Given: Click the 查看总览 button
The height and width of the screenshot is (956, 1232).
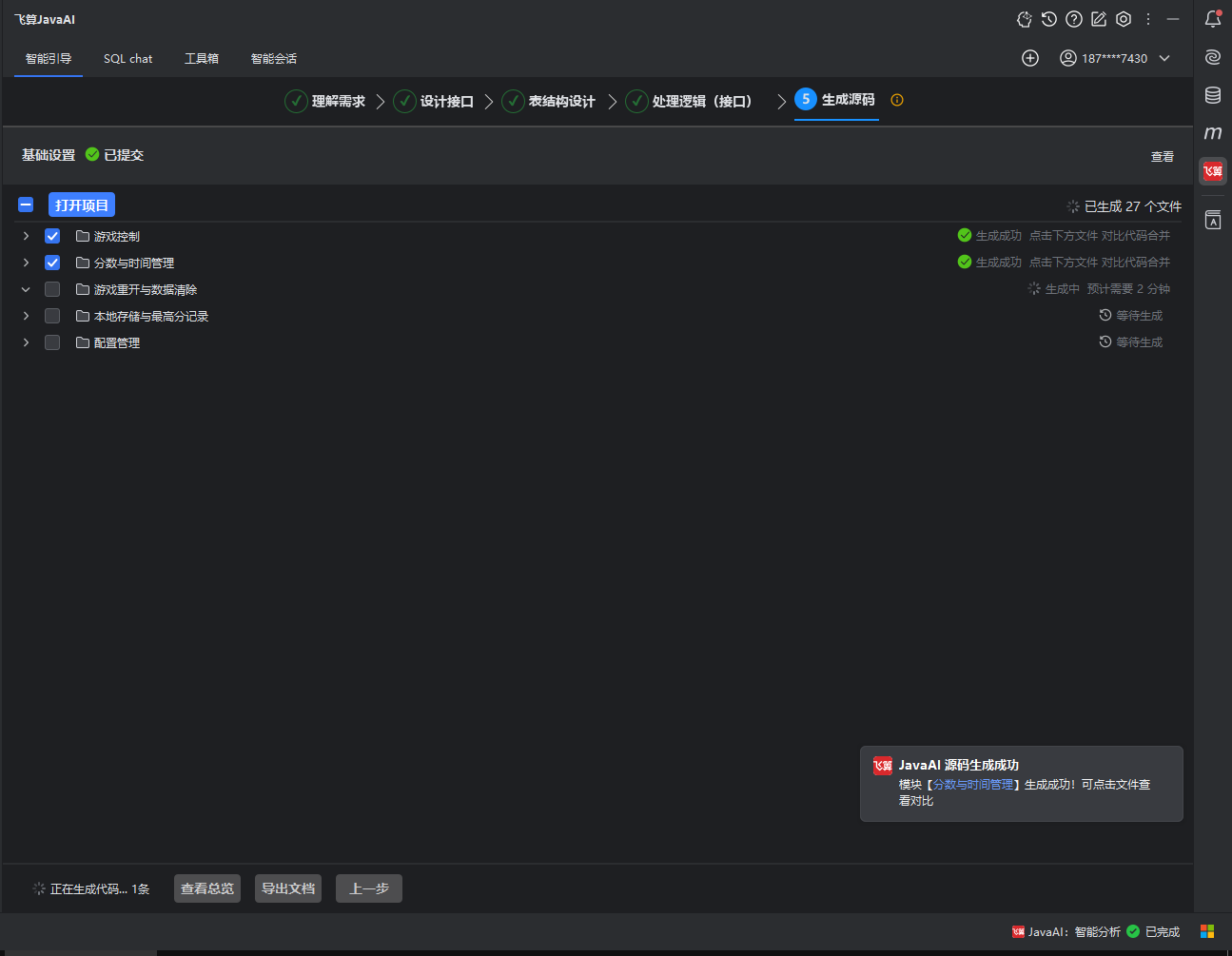Looking at the screenshot, I should click(207, 888).
